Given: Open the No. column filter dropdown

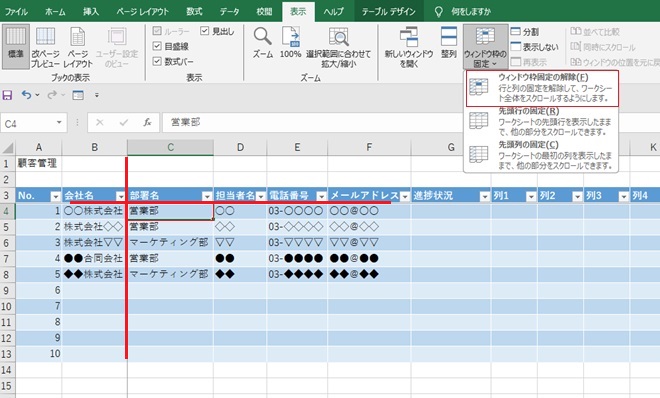Looking at the screenshot, I should 55,196.
